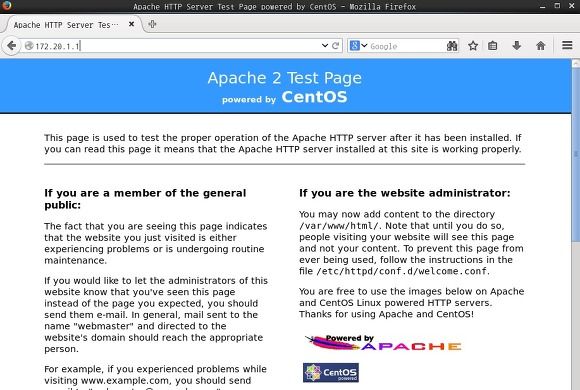Screen dimensions: 580x390
Task: Open the Google search engine selector dropdown
Action: point(358,46)
